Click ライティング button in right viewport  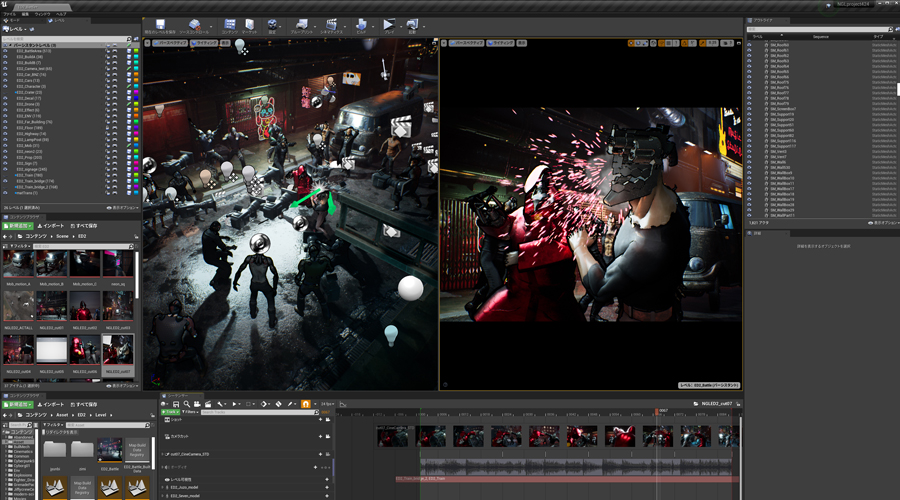click(x=501, y=43)
